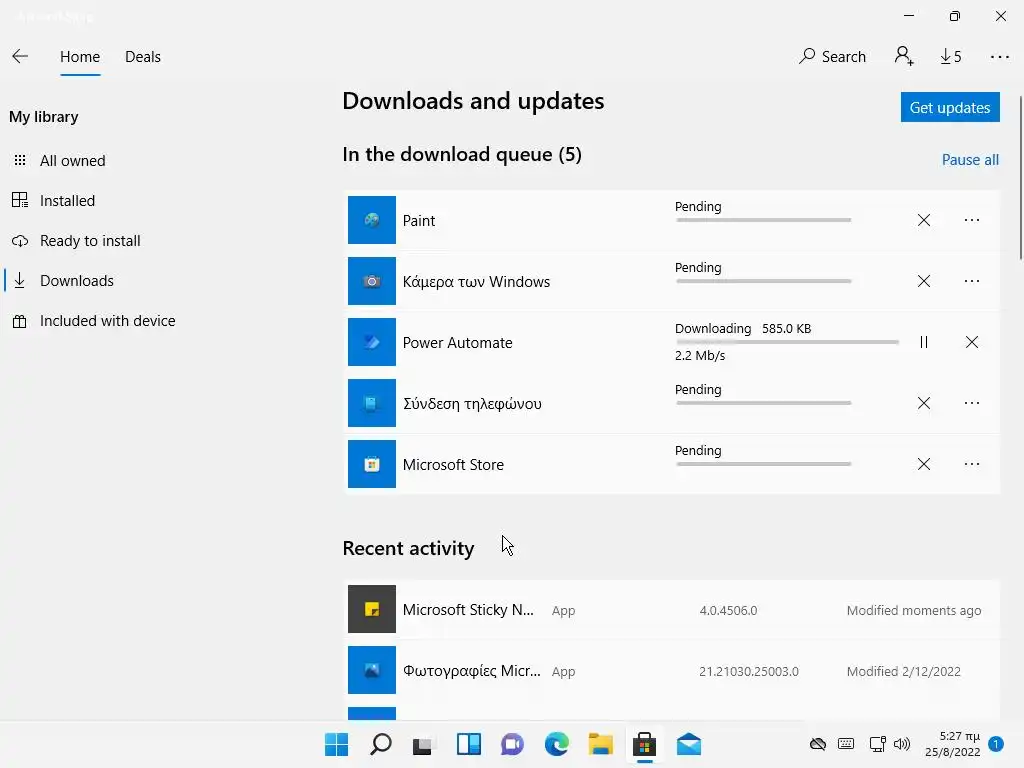This screenshot has height=768, width=1024.
Task: Select All owned in My library
Action: point(72,161)
